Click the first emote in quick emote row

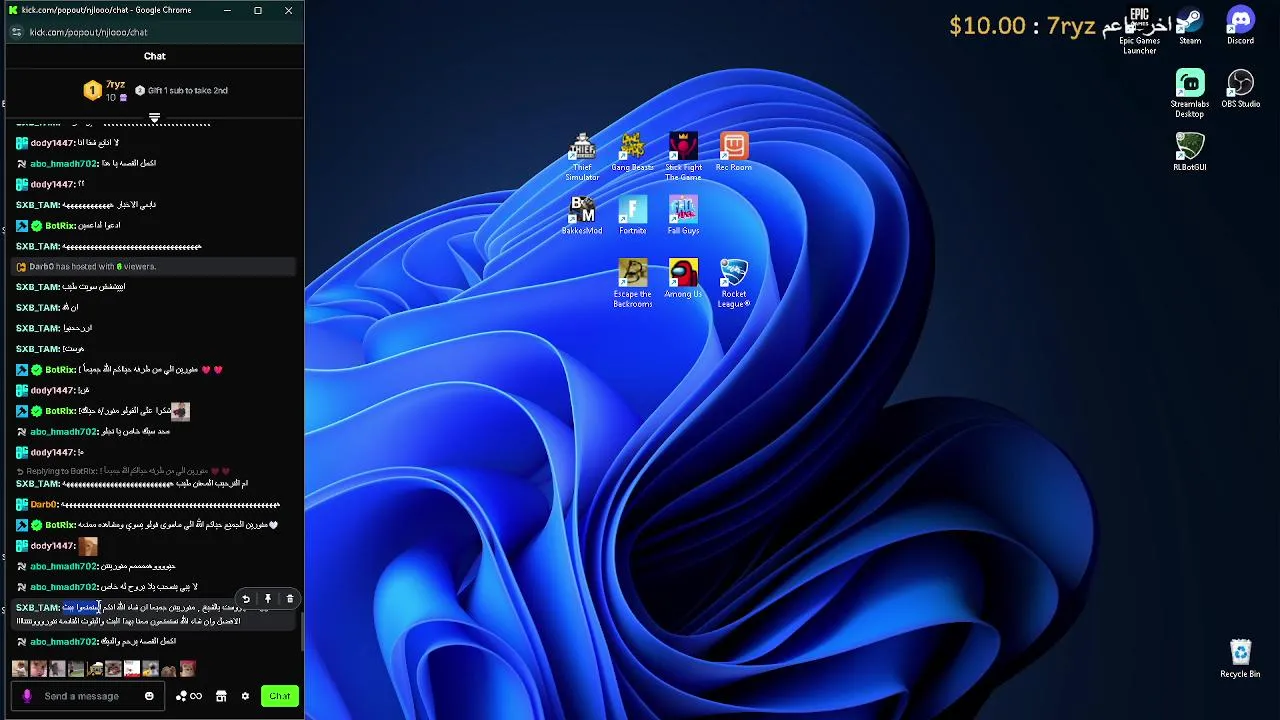(x=20, y=669)
